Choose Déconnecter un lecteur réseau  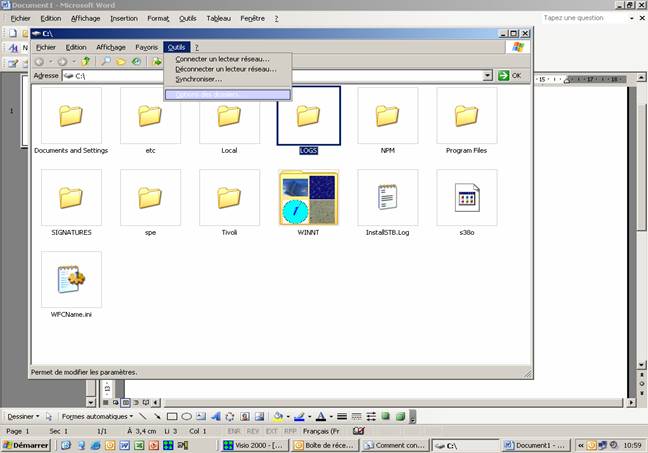228,69
